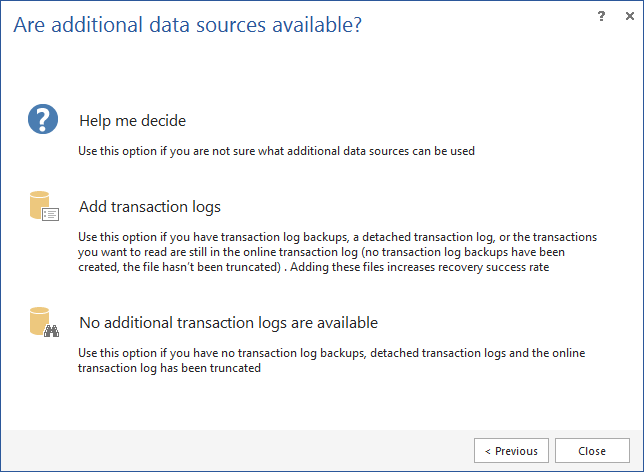Viewport: 644px width, 472px height.
Task: Pick 'No additional transaction logs are available'
Action: (228, 323)
